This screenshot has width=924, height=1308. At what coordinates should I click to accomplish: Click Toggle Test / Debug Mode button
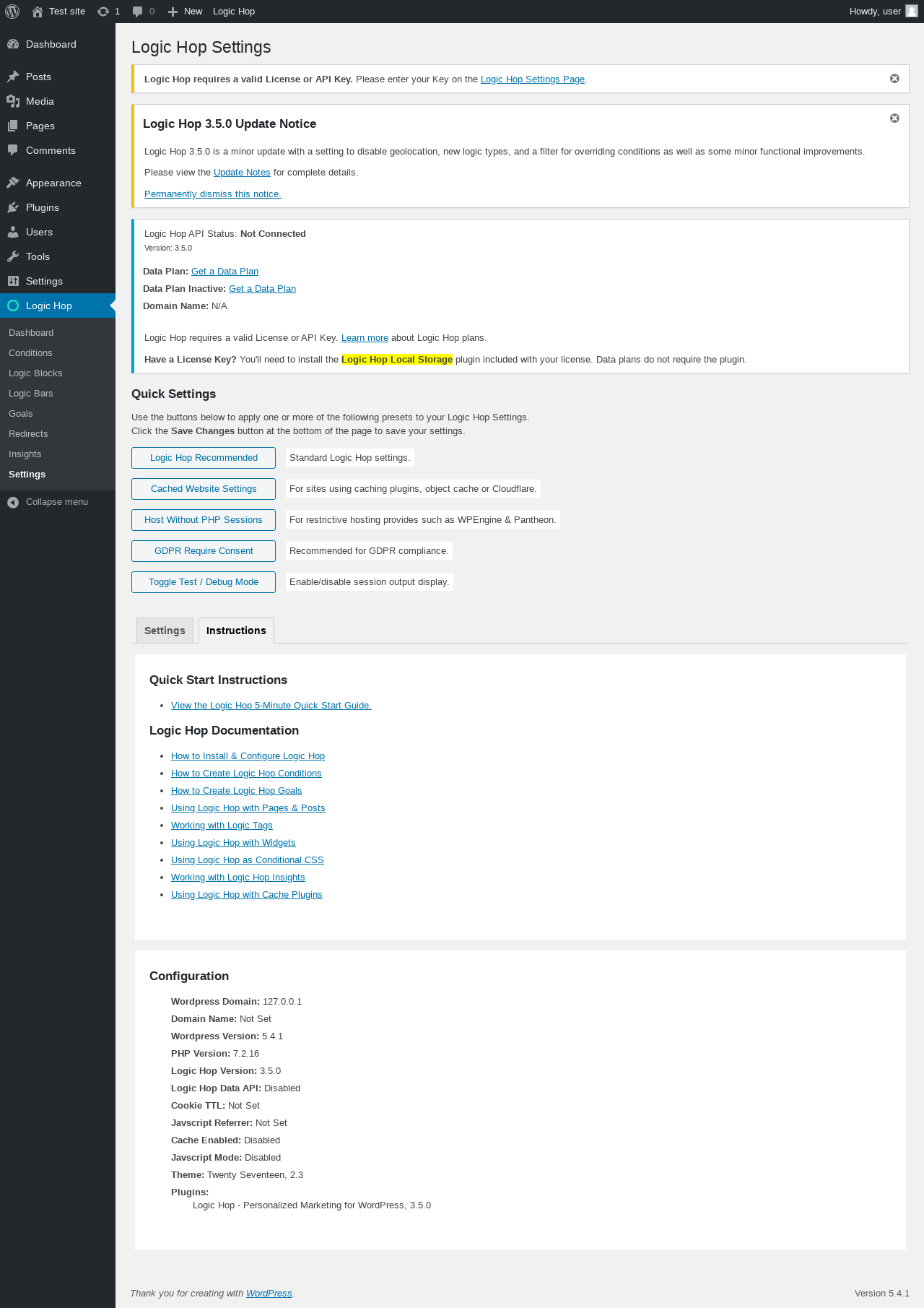coord(204,582)
